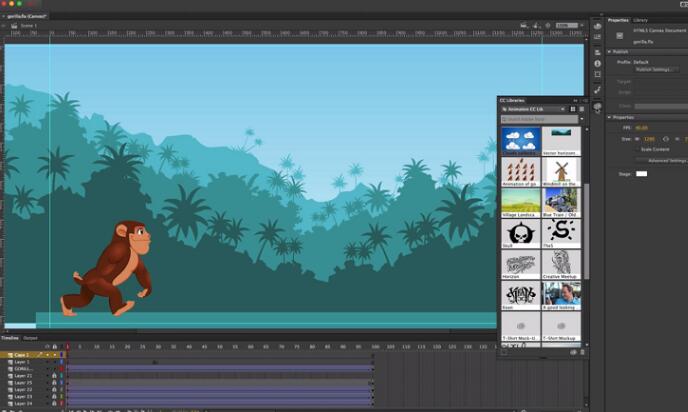Click the add-content icon at CC Libraries bottom left
Screen dimensions: 688x412
pos(504,352)
